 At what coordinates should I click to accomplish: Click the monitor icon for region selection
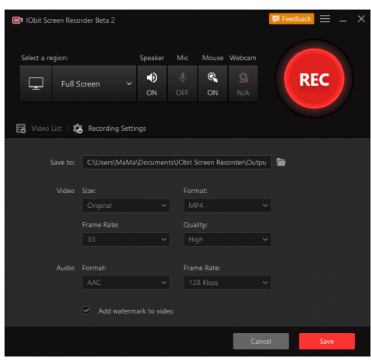[x=36, y=84]
